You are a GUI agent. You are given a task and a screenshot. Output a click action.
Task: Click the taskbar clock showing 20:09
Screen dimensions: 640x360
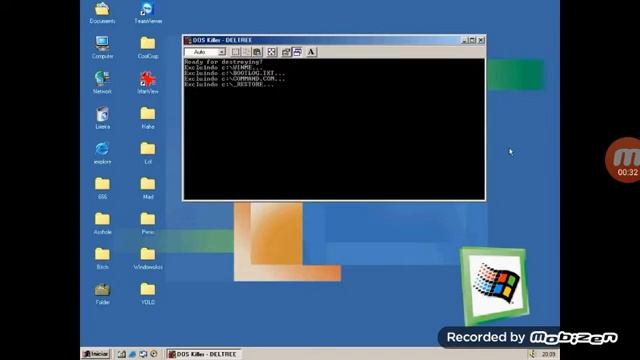pos(548,354)
